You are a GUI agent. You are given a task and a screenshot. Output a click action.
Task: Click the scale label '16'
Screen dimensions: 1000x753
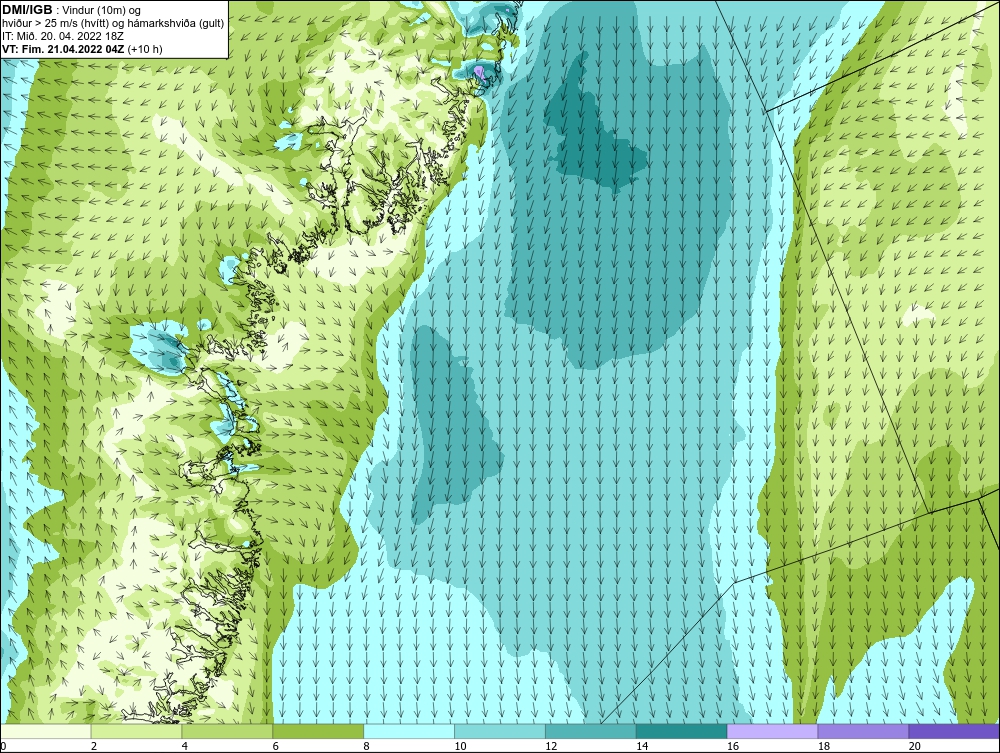point(733,746)
